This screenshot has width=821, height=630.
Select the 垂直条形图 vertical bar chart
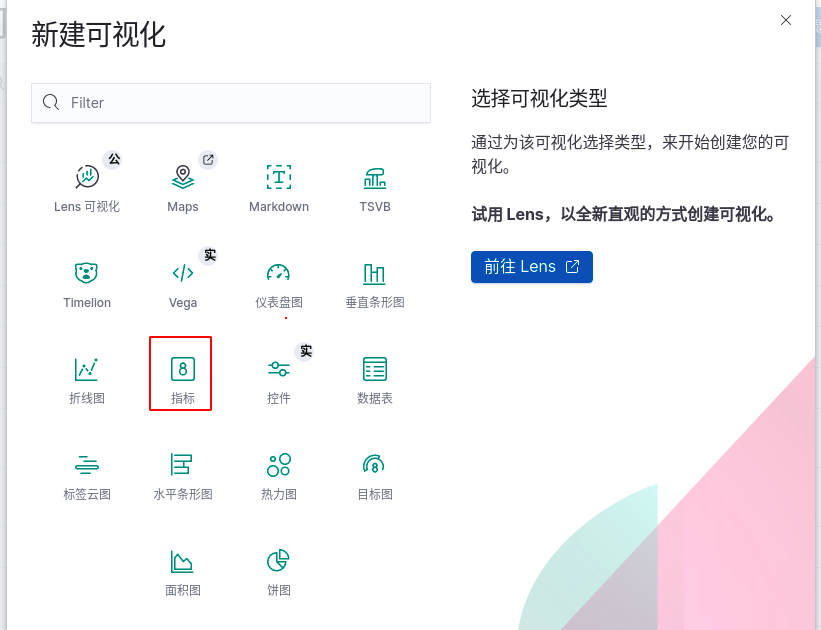(x=374, y=281)
